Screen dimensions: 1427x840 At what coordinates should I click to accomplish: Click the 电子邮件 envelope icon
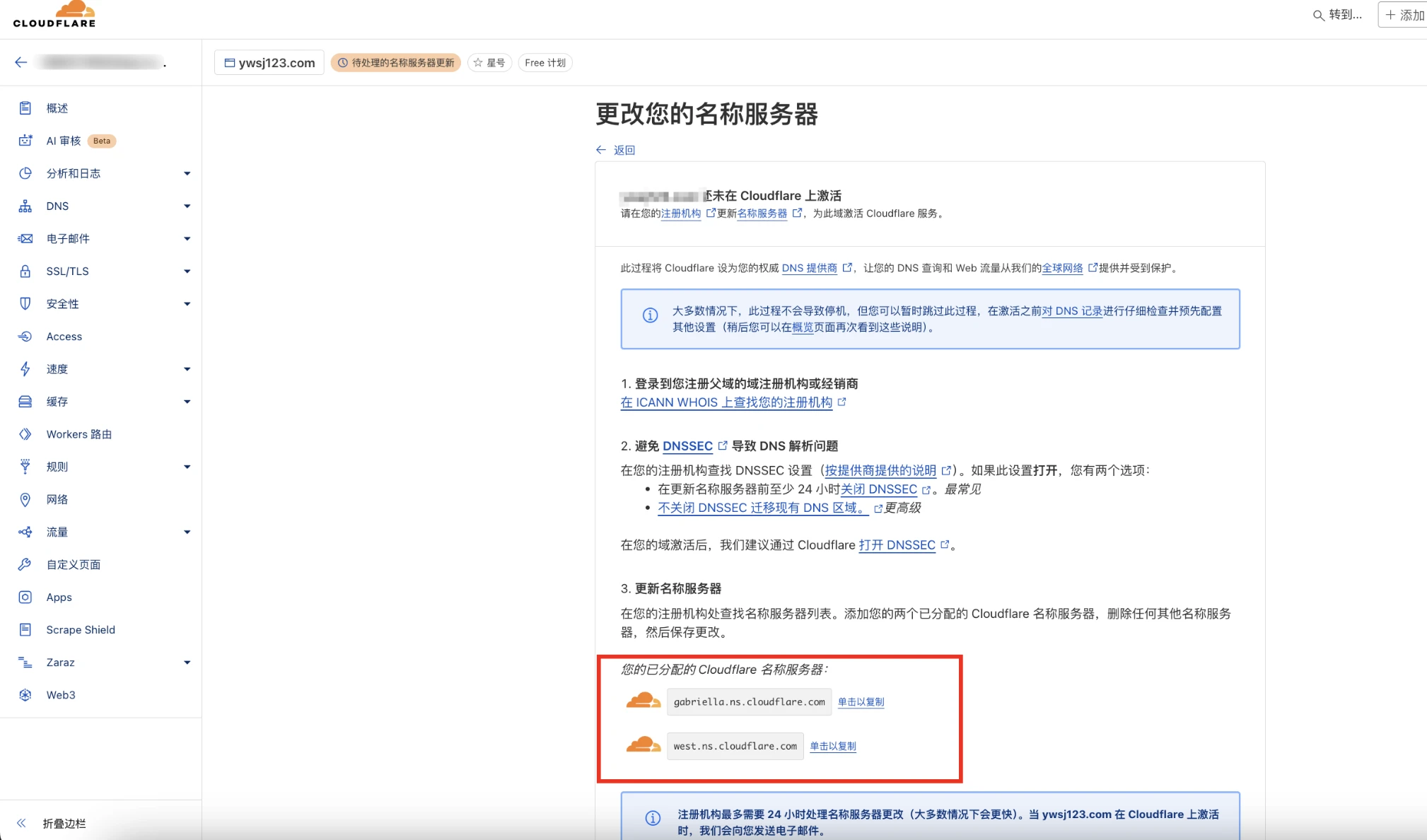[x=25, y=238]
